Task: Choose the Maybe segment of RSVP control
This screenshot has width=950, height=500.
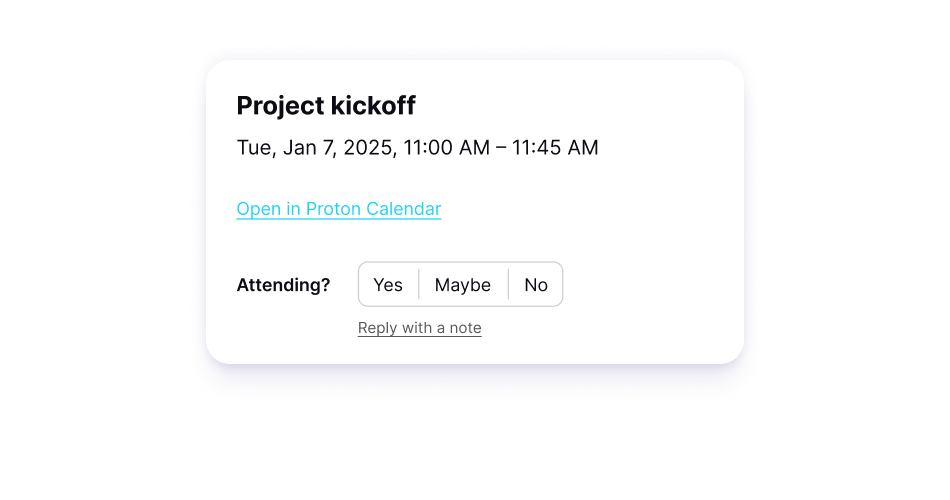Action: pos(462,285)
